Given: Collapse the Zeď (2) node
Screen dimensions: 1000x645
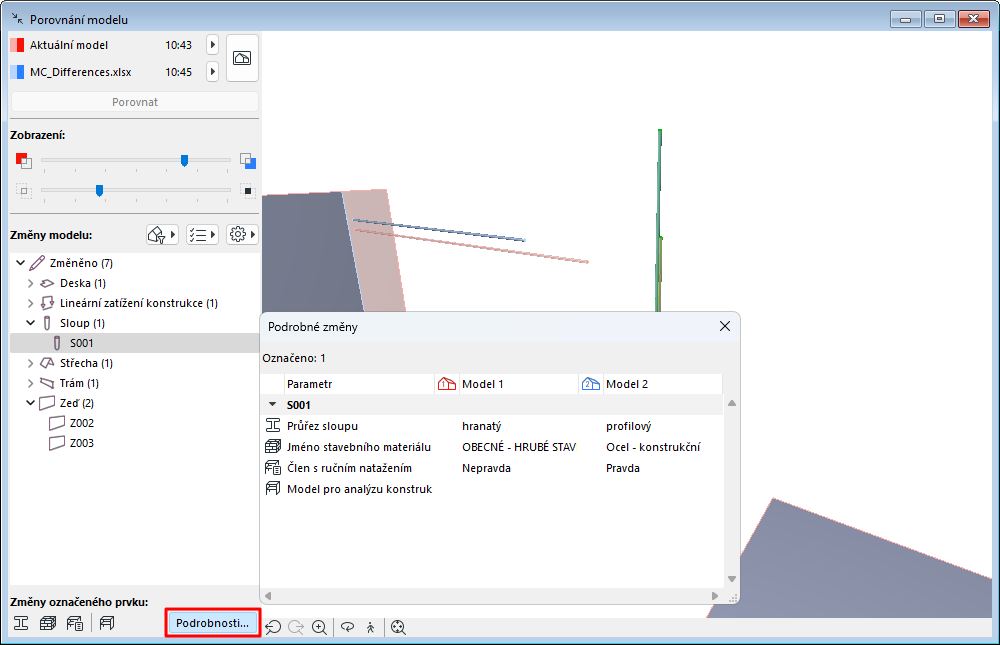Looking at the screenshot, I should (x=31, y=403).
